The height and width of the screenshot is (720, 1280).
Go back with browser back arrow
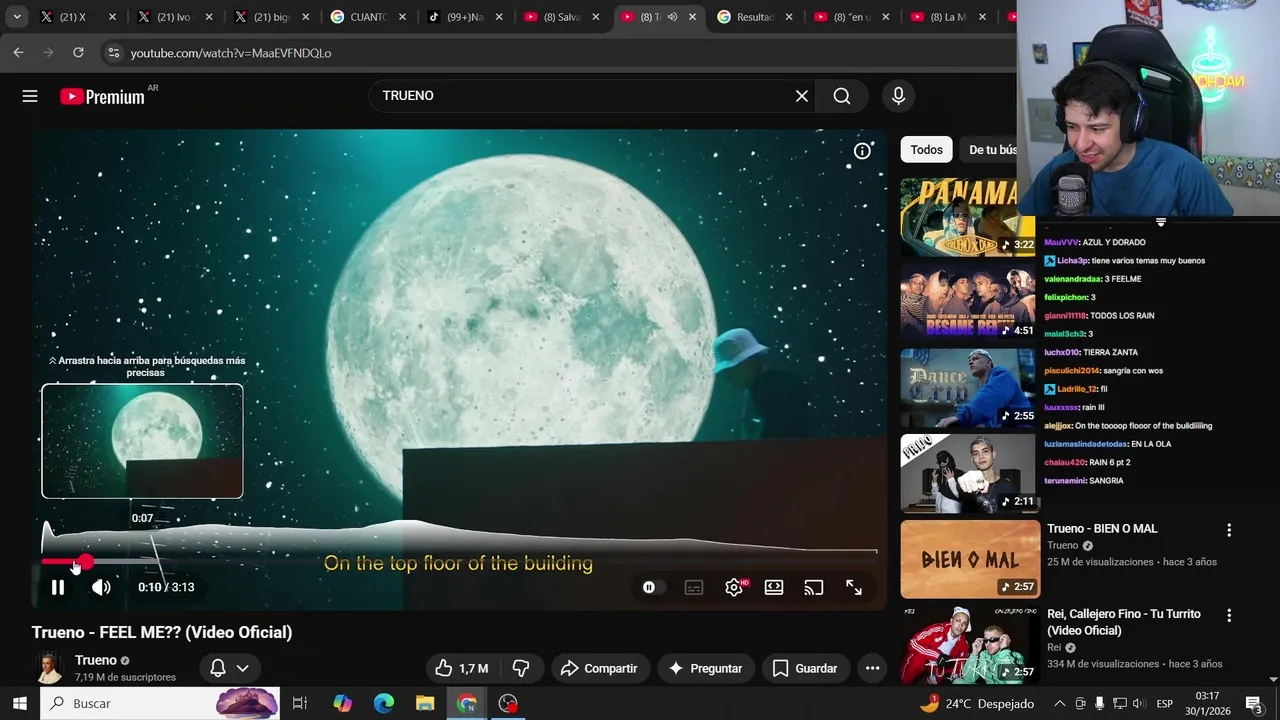tap(19, 52)
